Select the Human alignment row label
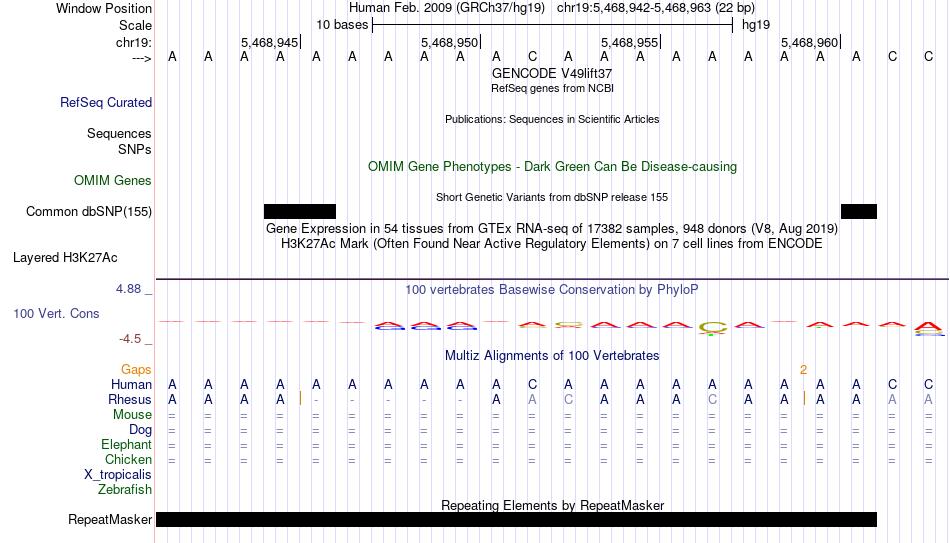Screen dimensions: 950x543 coord(131,385)
